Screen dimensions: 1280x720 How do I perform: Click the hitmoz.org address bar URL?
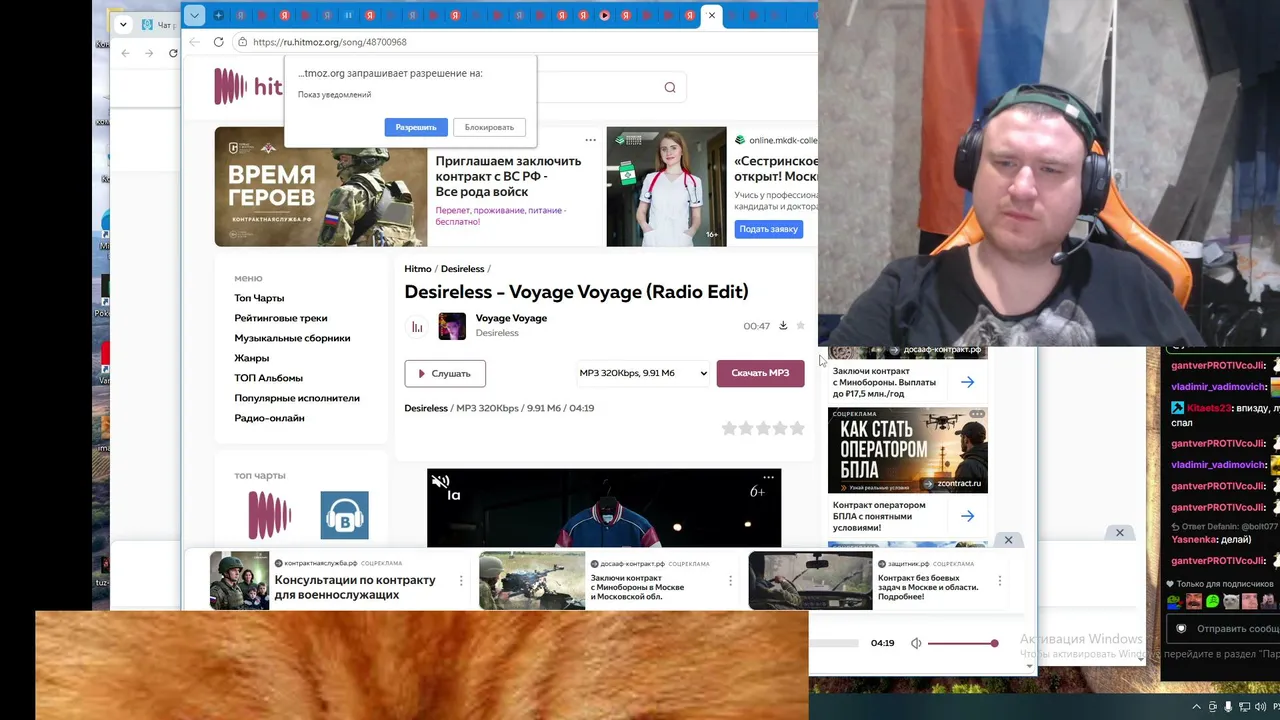330,42
